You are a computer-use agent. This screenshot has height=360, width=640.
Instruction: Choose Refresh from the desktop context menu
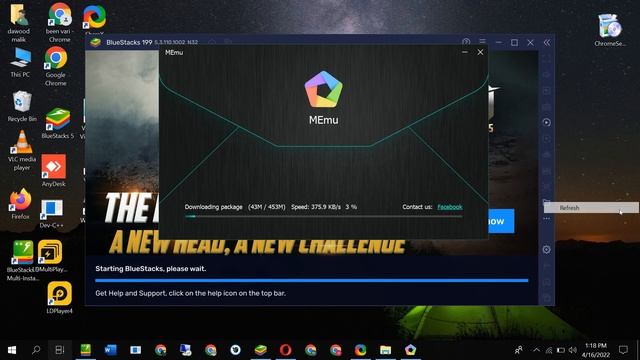[591, 208]
